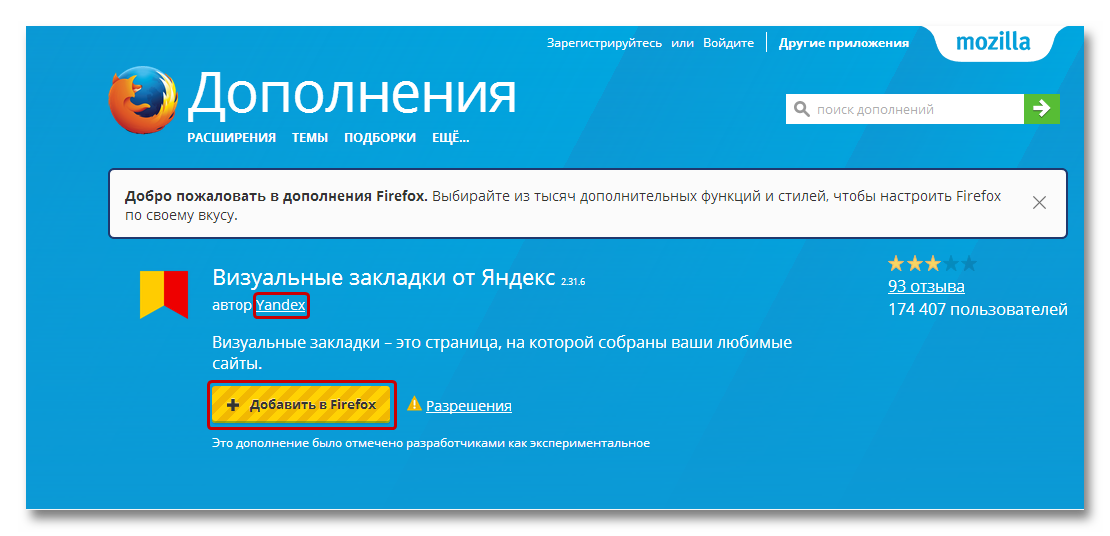This screenshot has width=1110, height=536.
Task: Open the Расширения menu item
Action: 231,137
